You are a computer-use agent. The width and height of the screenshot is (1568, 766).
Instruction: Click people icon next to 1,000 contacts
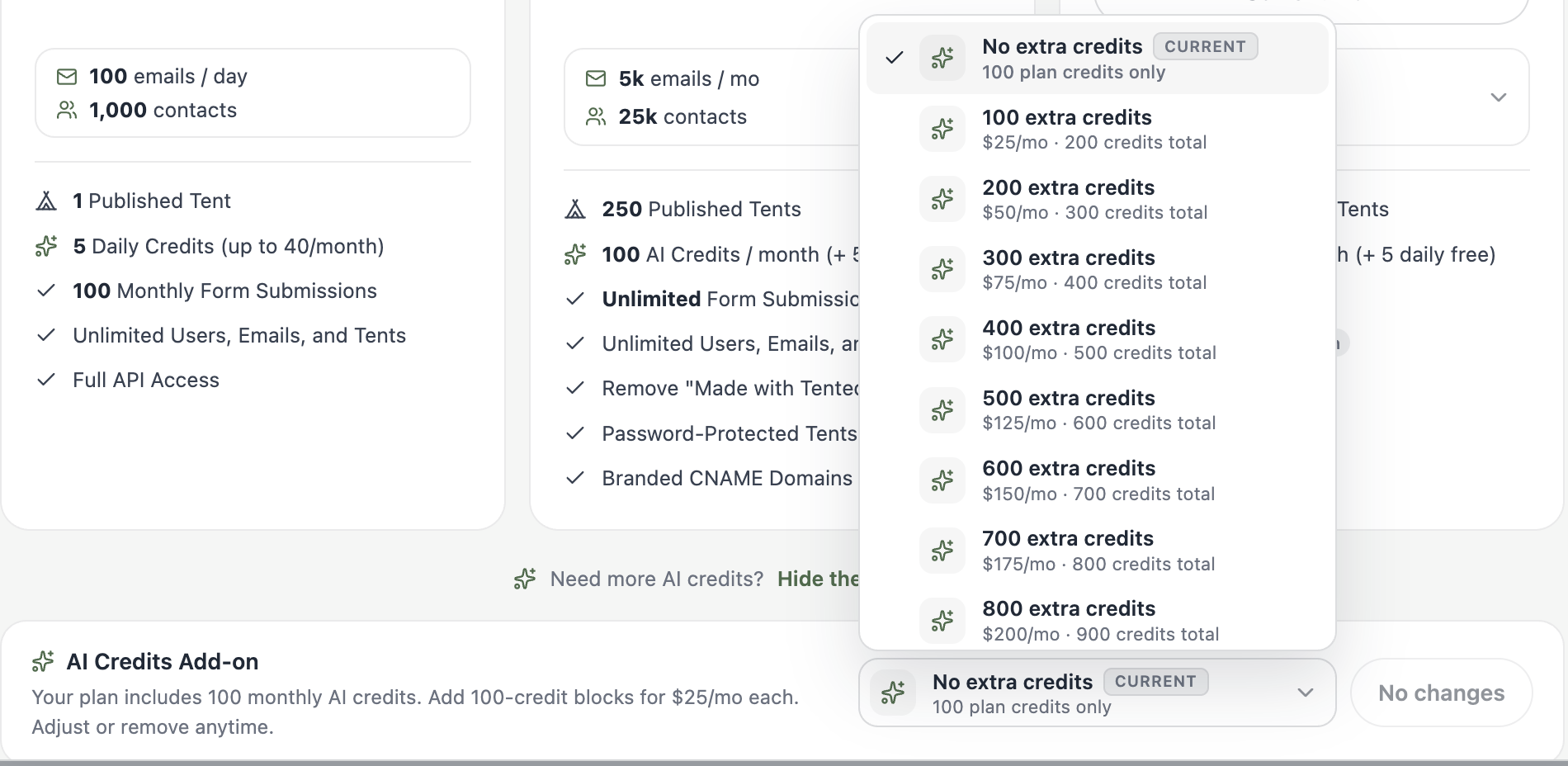67,110
